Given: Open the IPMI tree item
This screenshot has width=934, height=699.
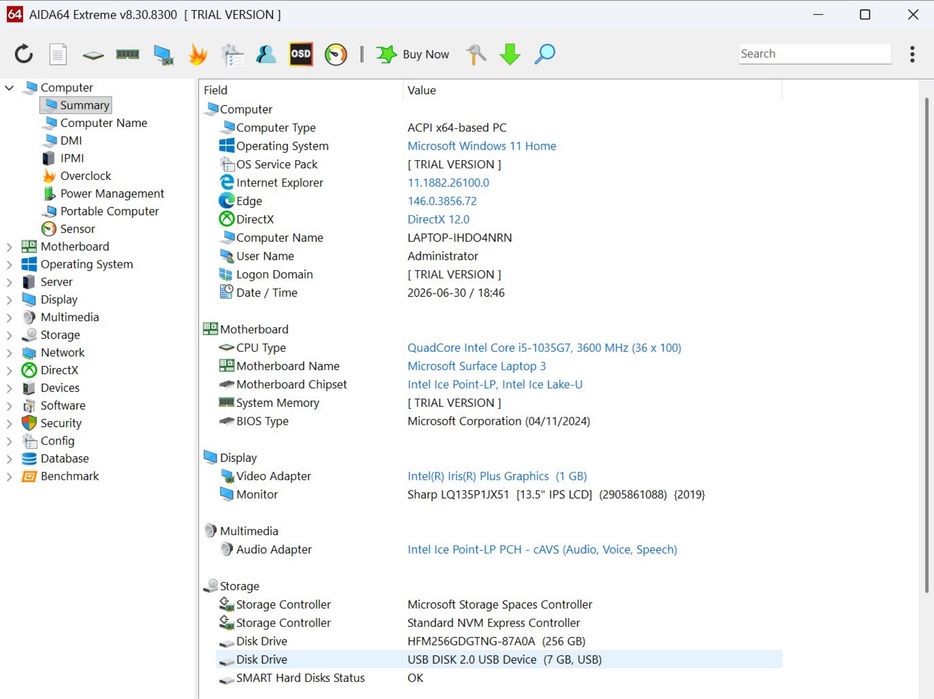Looking at the screenshot, I should [63, 158].
